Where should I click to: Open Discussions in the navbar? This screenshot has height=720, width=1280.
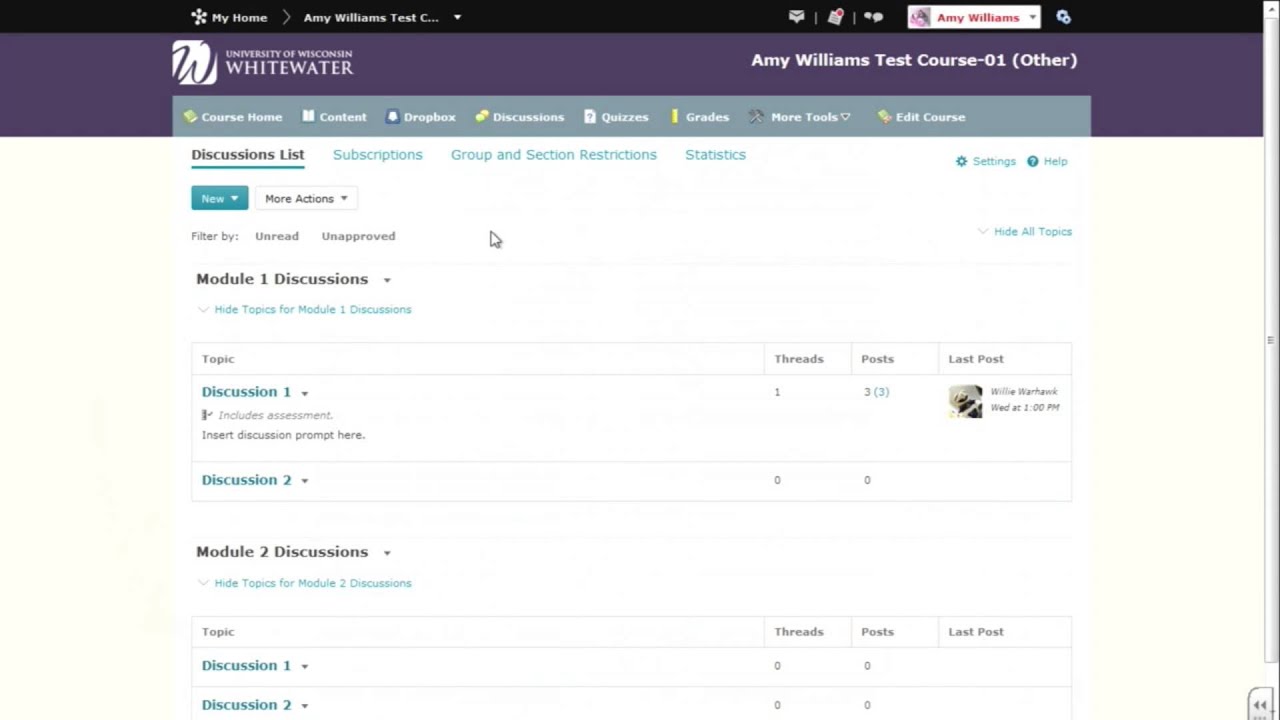click(x=520, y=117)
